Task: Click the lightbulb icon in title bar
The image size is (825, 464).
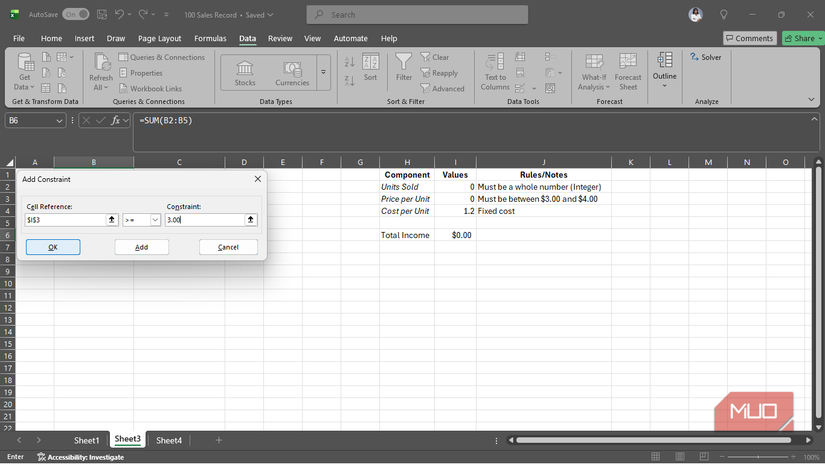Action: pos(724,15)
